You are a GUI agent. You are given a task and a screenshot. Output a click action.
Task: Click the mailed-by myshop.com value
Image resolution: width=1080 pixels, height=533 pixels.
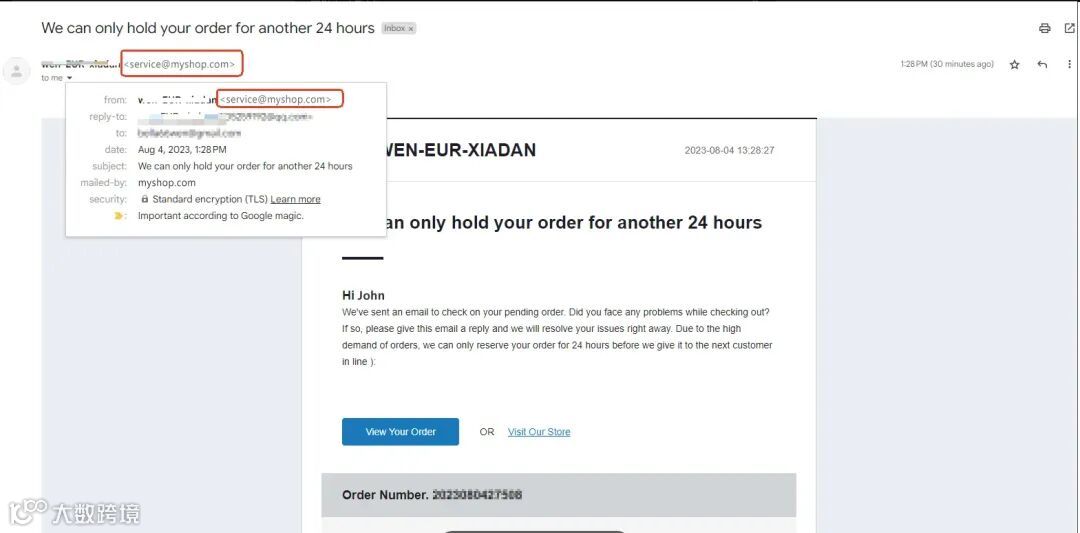167,182
